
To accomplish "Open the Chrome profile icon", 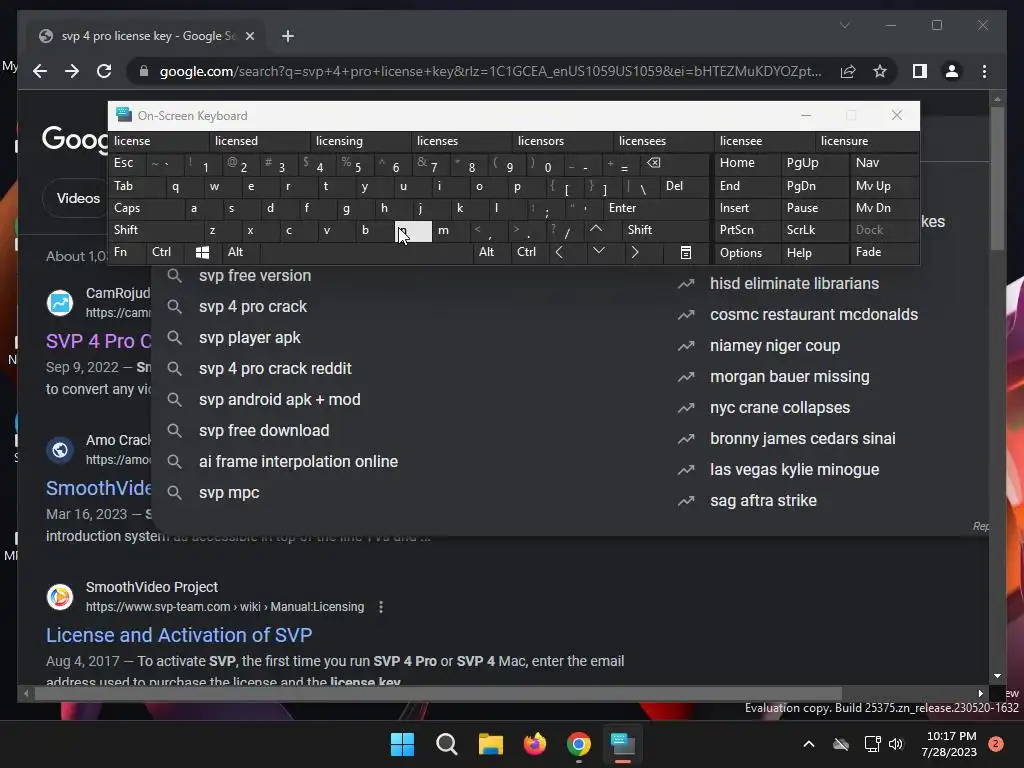I will coord(952,71).
